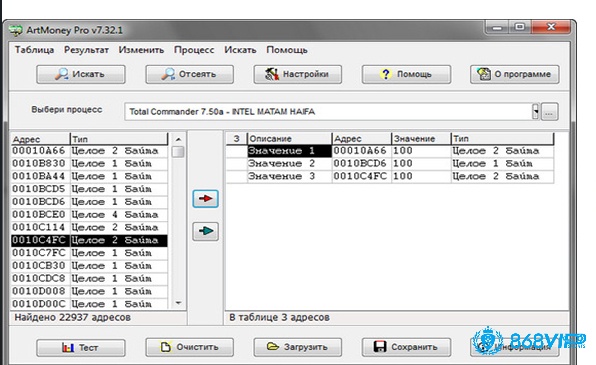The image size is (596, 365).
Task: Select the Значение 3 description cell
Action: (x=289, y=176)
